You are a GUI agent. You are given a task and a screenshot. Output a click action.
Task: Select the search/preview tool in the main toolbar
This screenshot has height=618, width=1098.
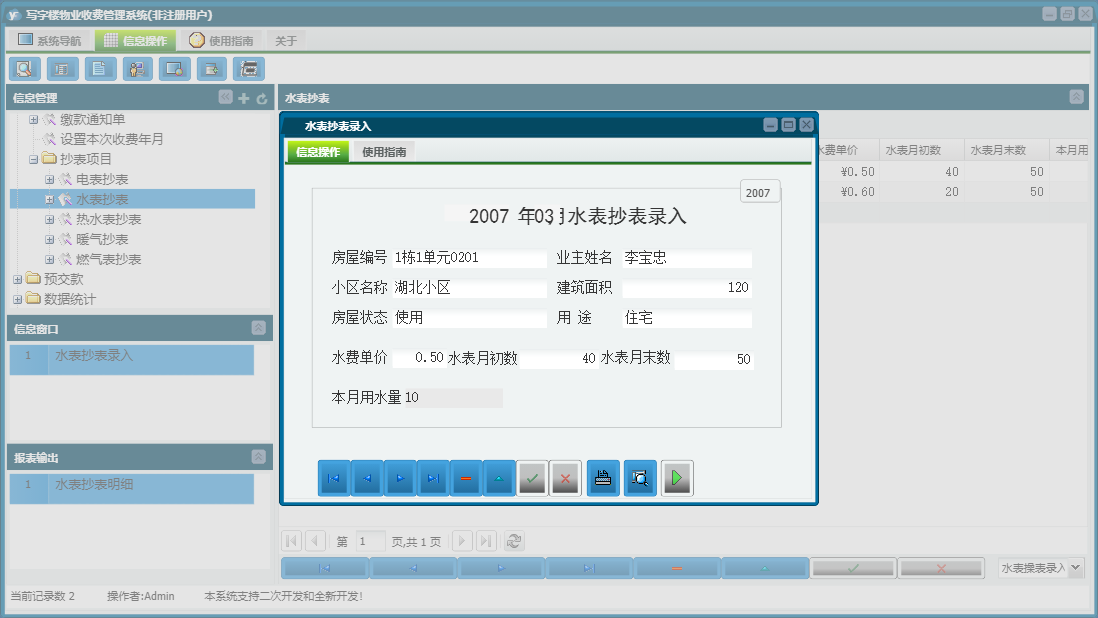point(24,69)
